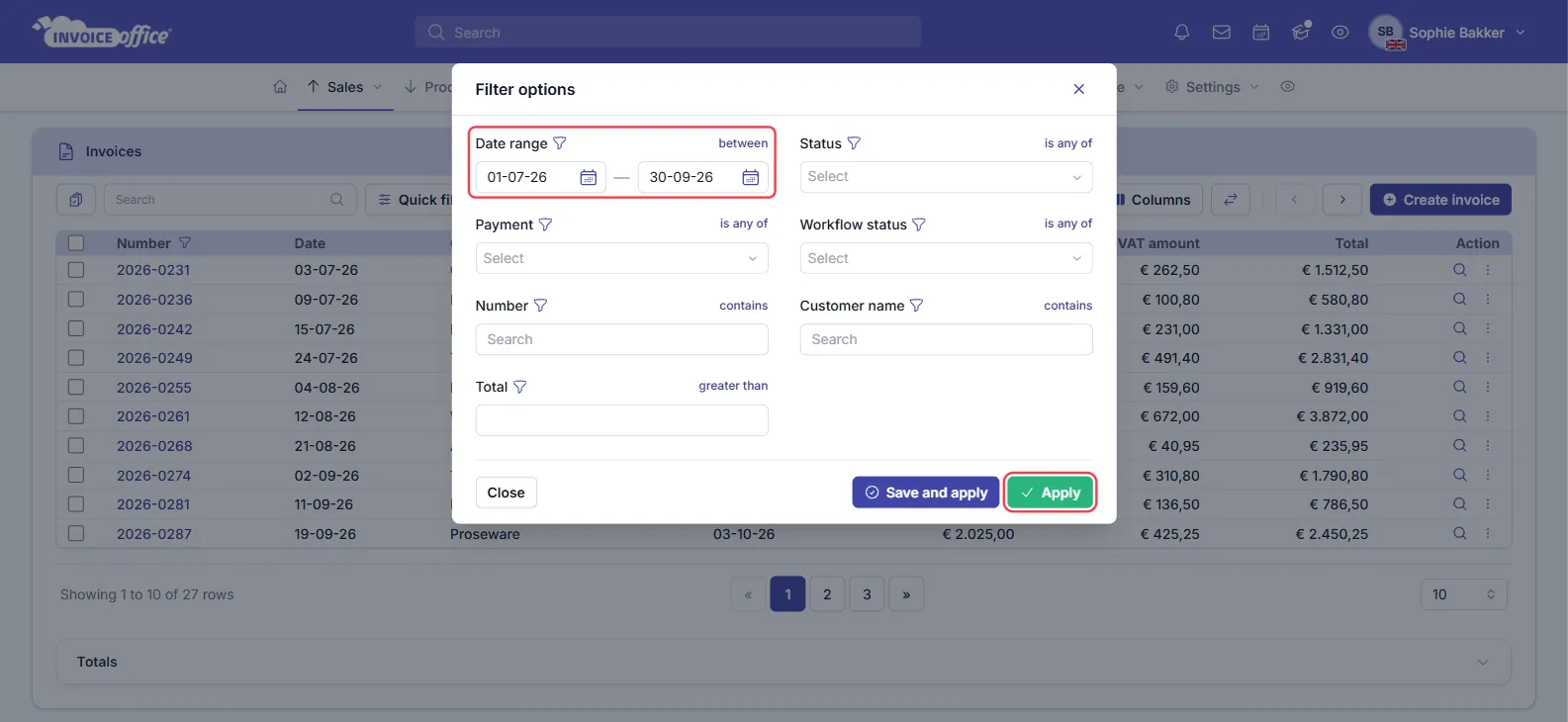This screenshot has width=1568, height=722.
Task: Open the Settings menu
Action: point(1213,87)
